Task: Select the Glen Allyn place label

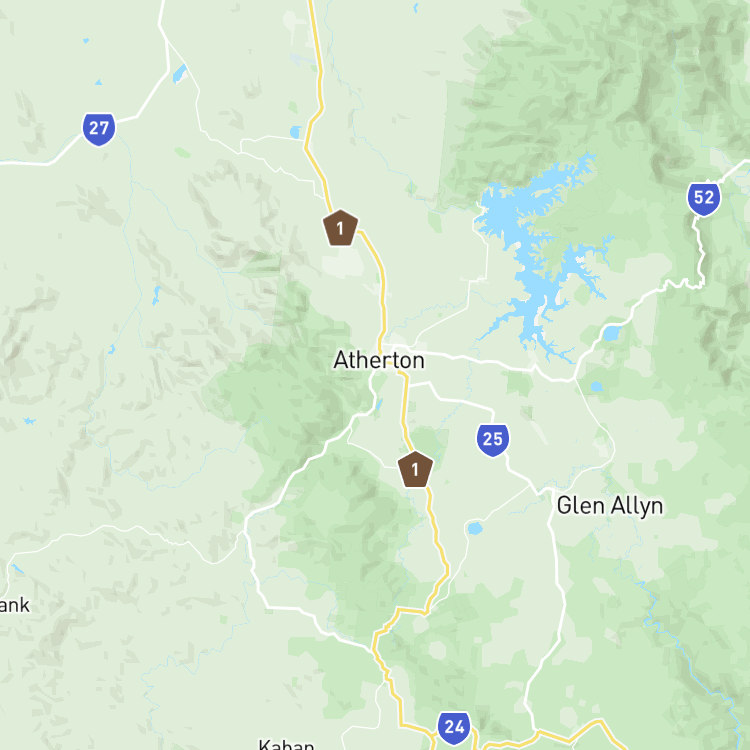Action: click(x=610, y=506)
